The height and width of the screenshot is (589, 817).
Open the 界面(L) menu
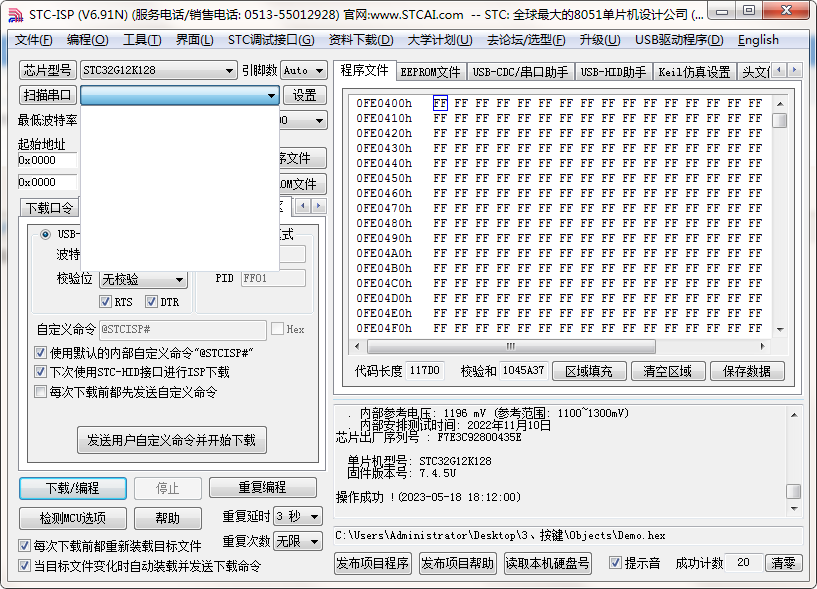pos(194,40)
